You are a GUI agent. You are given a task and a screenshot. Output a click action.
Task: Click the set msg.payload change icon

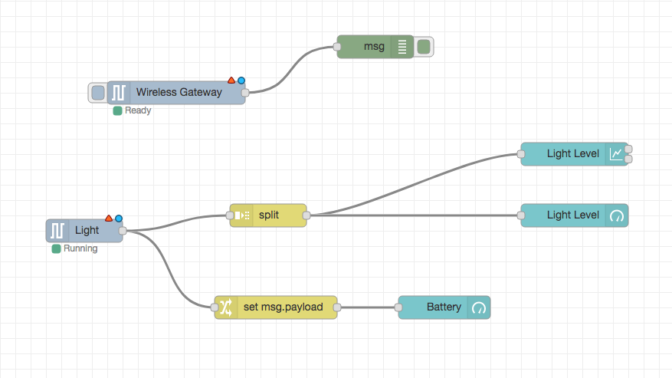[x=225, y=307]
